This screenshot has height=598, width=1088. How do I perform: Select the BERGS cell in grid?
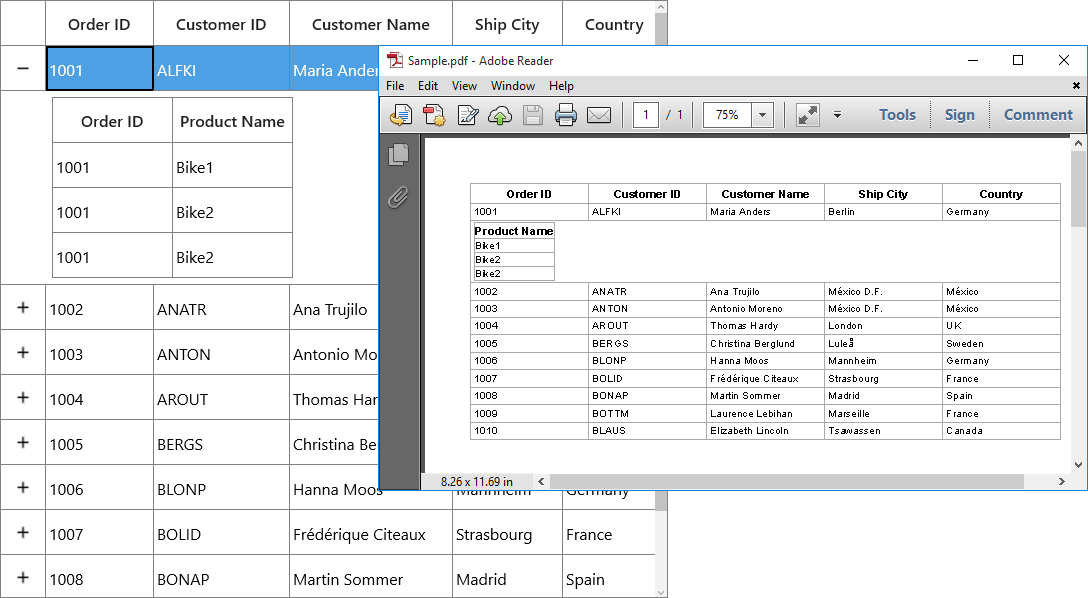click(x=221, y=443)
